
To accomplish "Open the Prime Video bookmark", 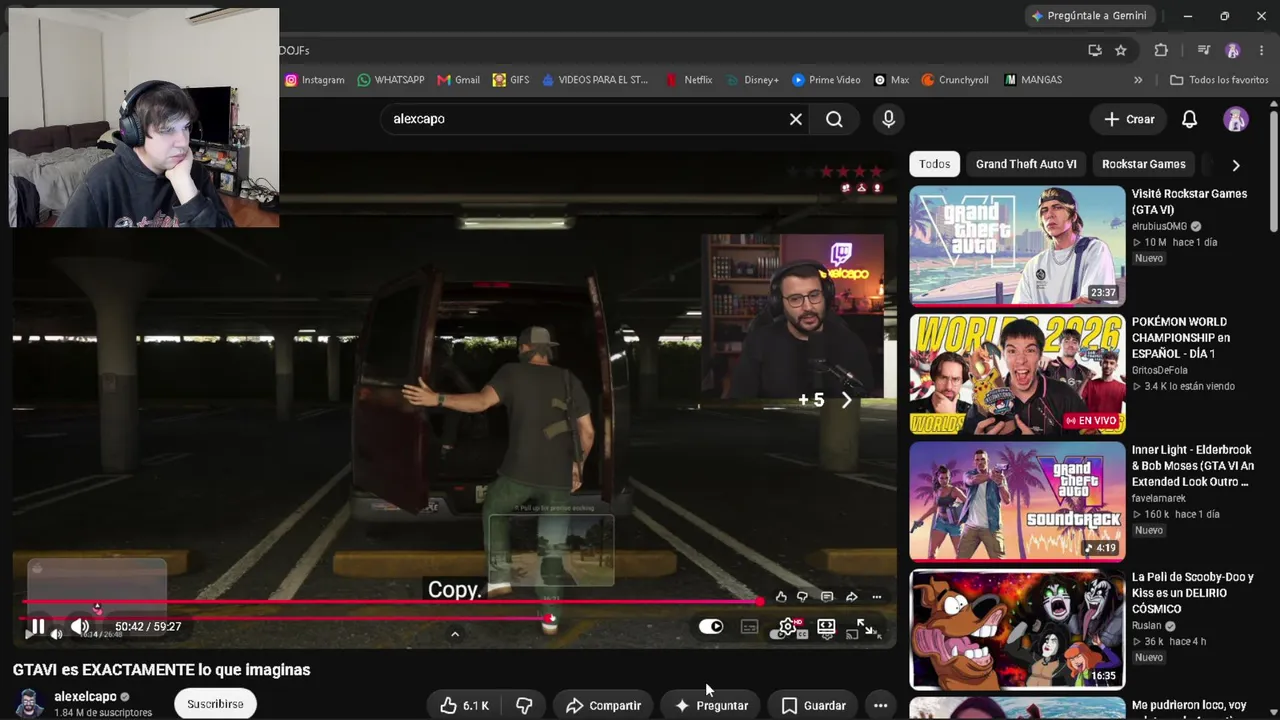I will (826, 80).
